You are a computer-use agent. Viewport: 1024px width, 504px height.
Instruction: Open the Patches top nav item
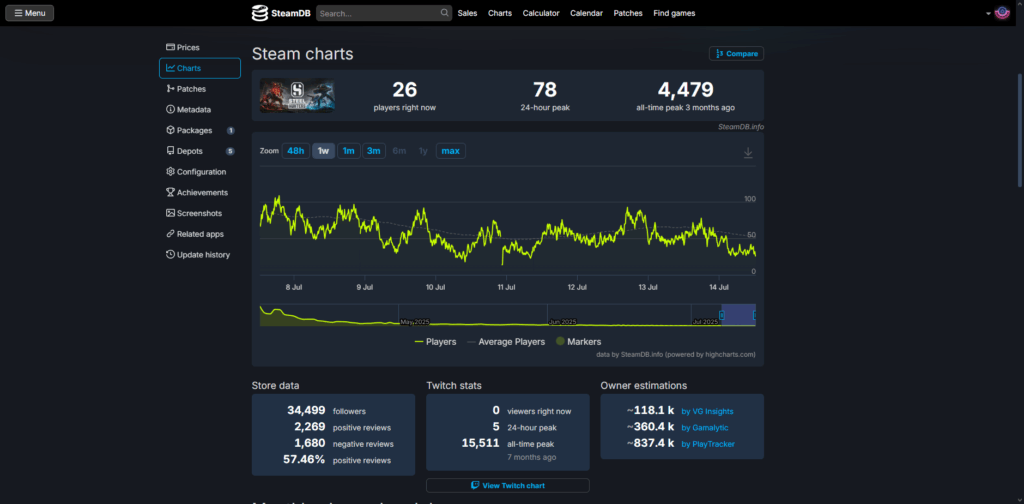[628, 13]
